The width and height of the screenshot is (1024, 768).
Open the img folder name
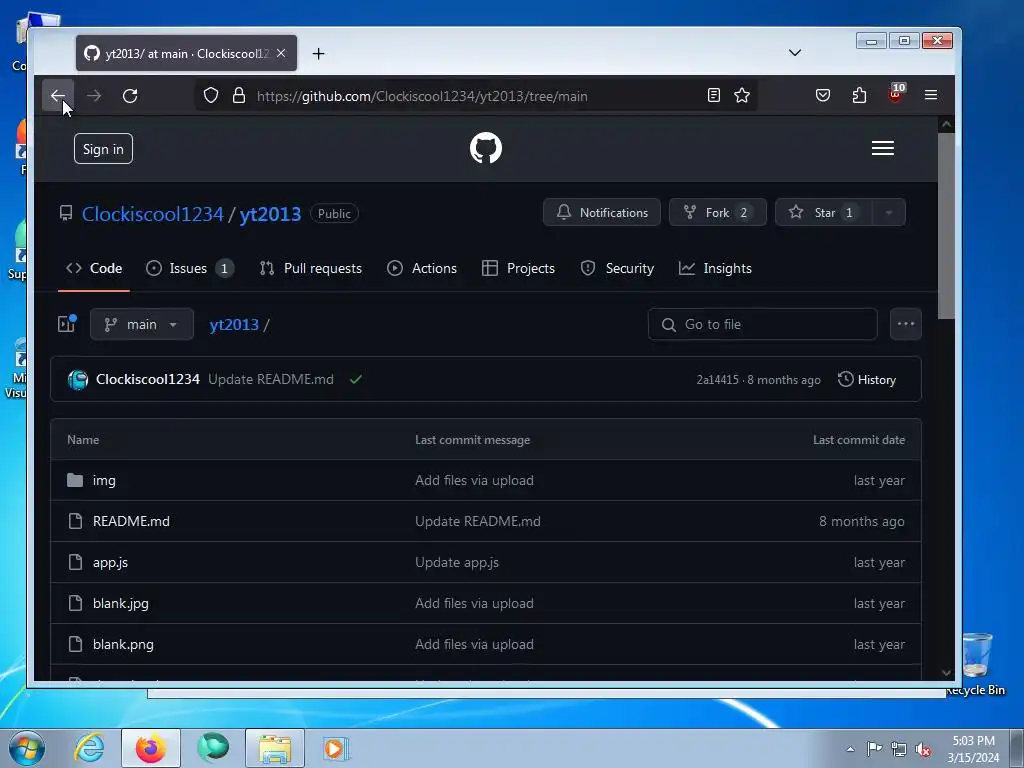[104, 481]
